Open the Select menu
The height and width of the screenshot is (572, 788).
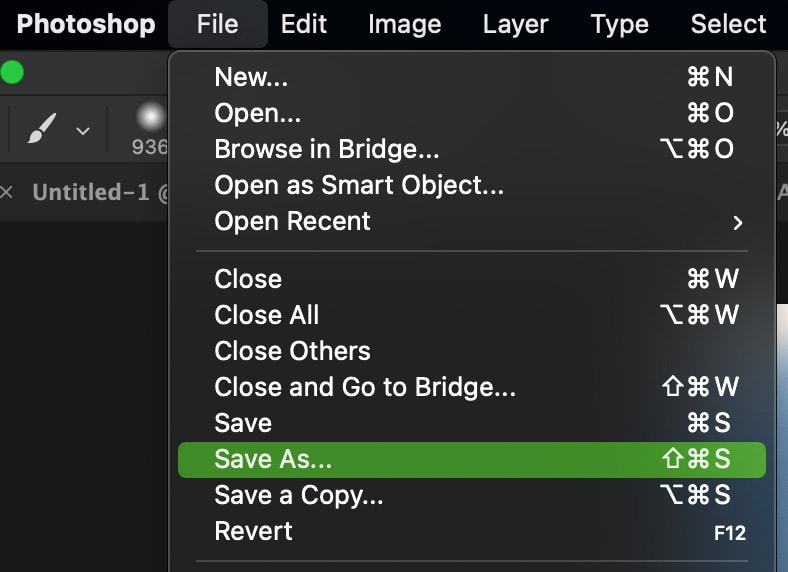(x=728, y=24)
